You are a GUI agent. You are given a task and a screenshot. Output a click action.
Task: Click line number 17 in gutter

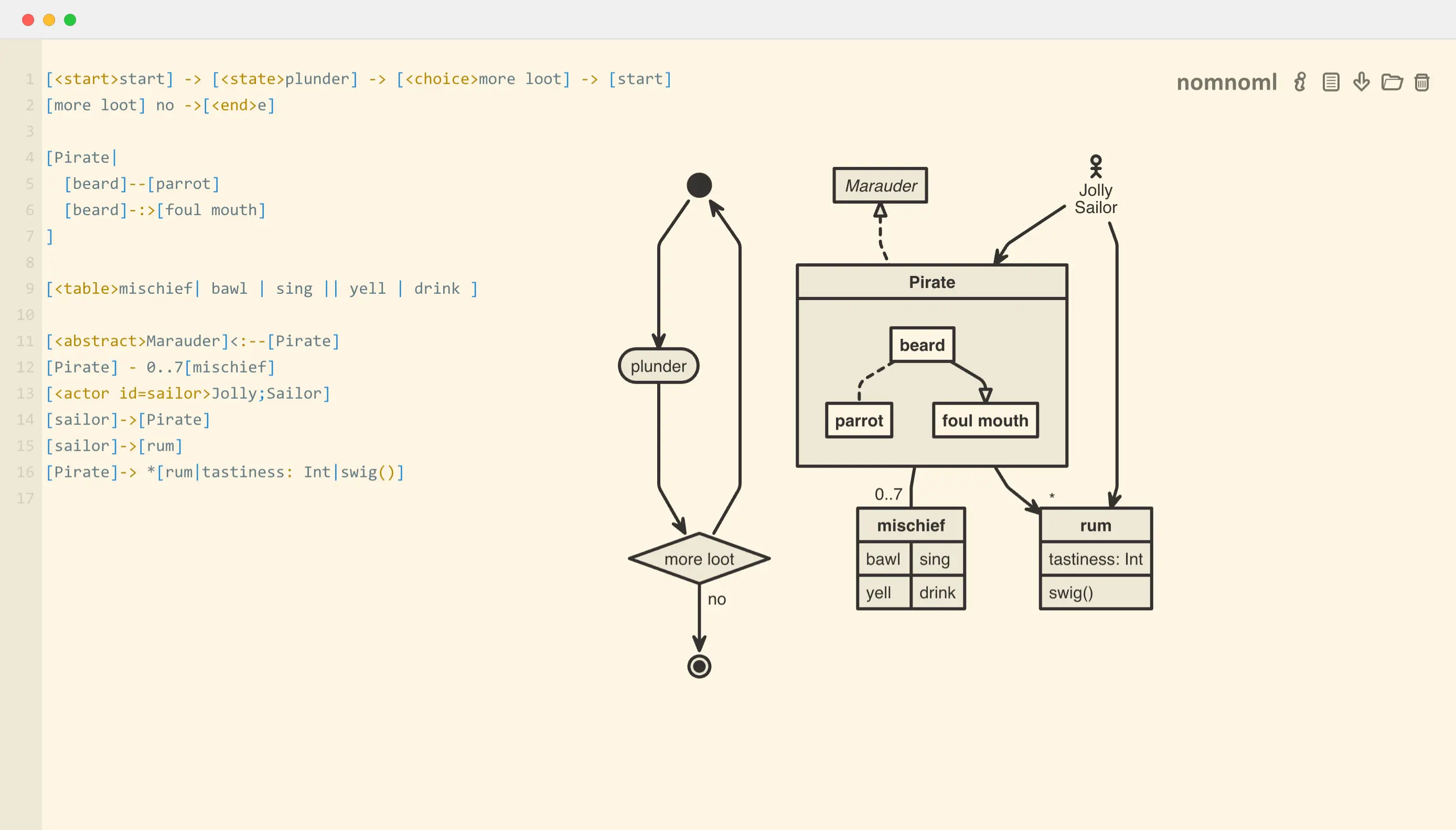click(25, 498)
